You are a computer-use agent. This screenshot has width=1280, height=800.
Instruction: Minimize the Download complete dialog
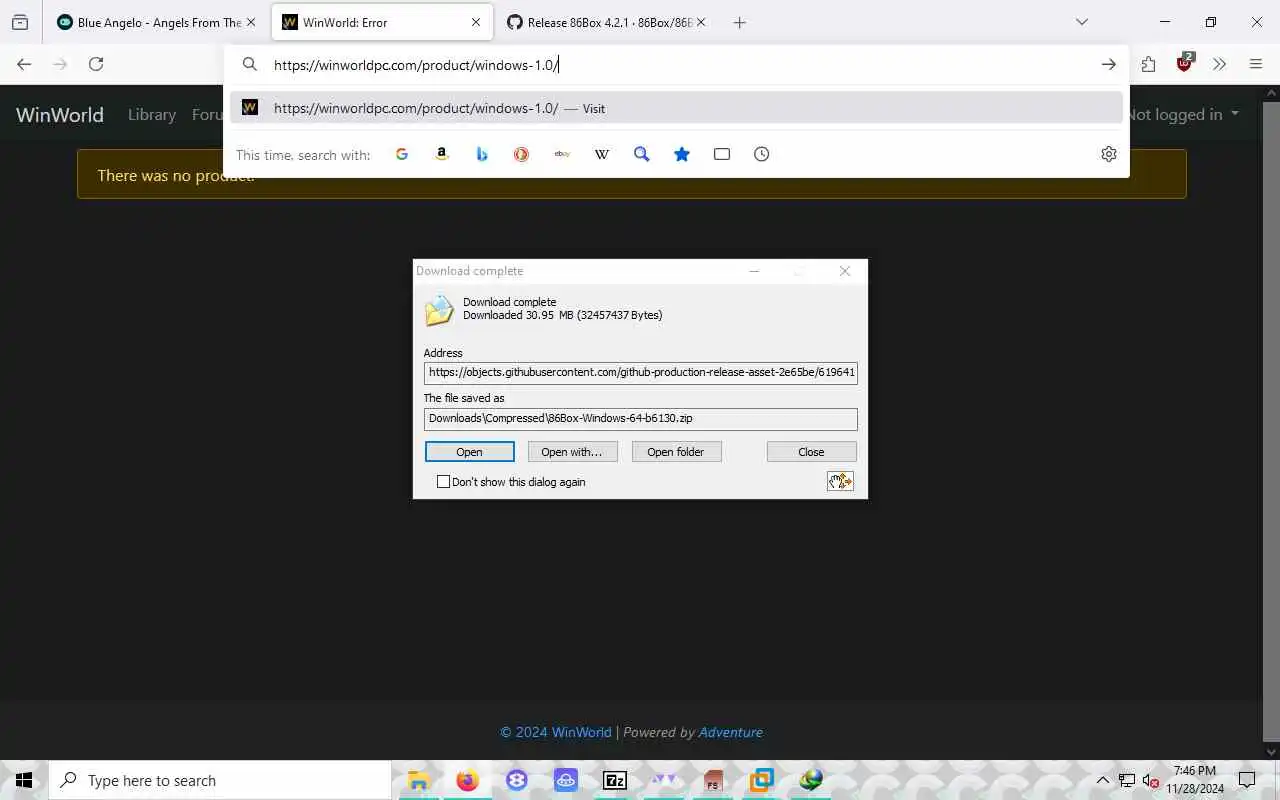[x=754, y=271]
